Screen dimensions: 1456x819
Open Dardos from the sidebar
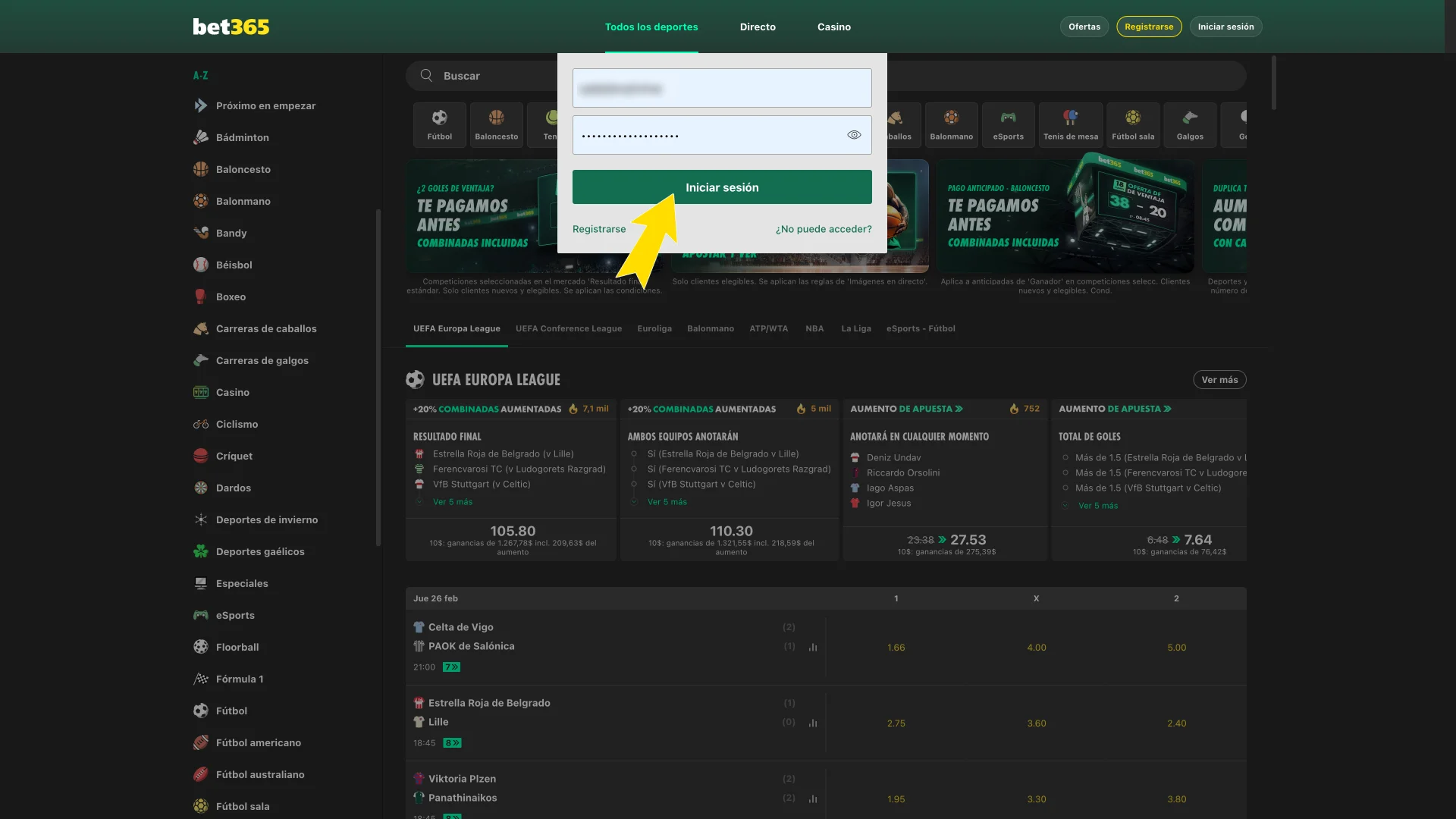pos(234,488)
